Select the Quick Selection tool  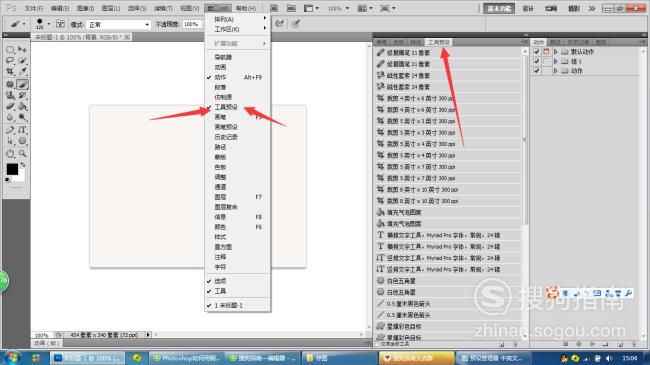point(22,61)
